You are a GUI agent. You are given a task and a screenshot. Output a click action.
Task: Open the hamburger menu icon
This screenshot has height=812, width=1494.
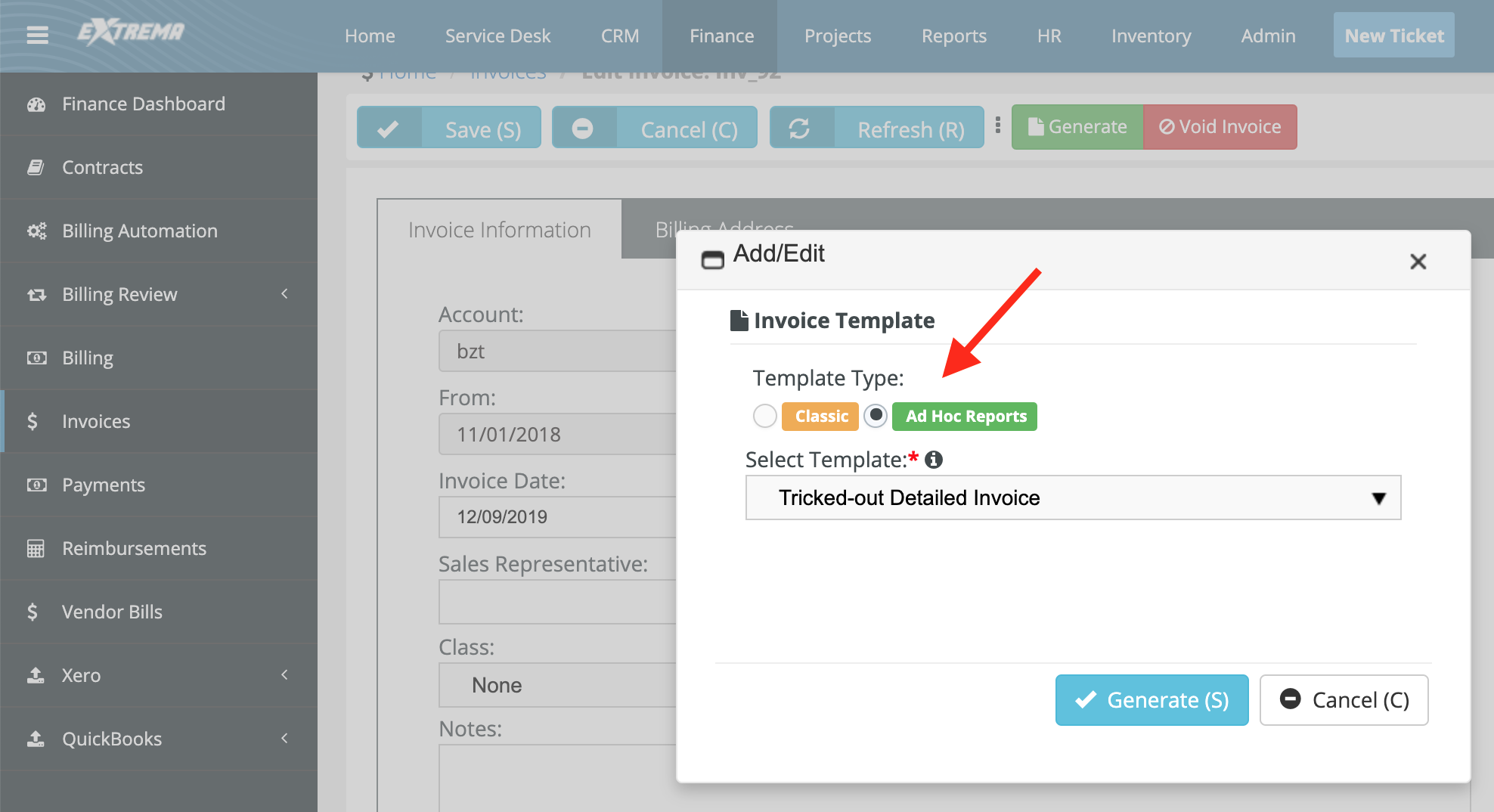(37, 35)
